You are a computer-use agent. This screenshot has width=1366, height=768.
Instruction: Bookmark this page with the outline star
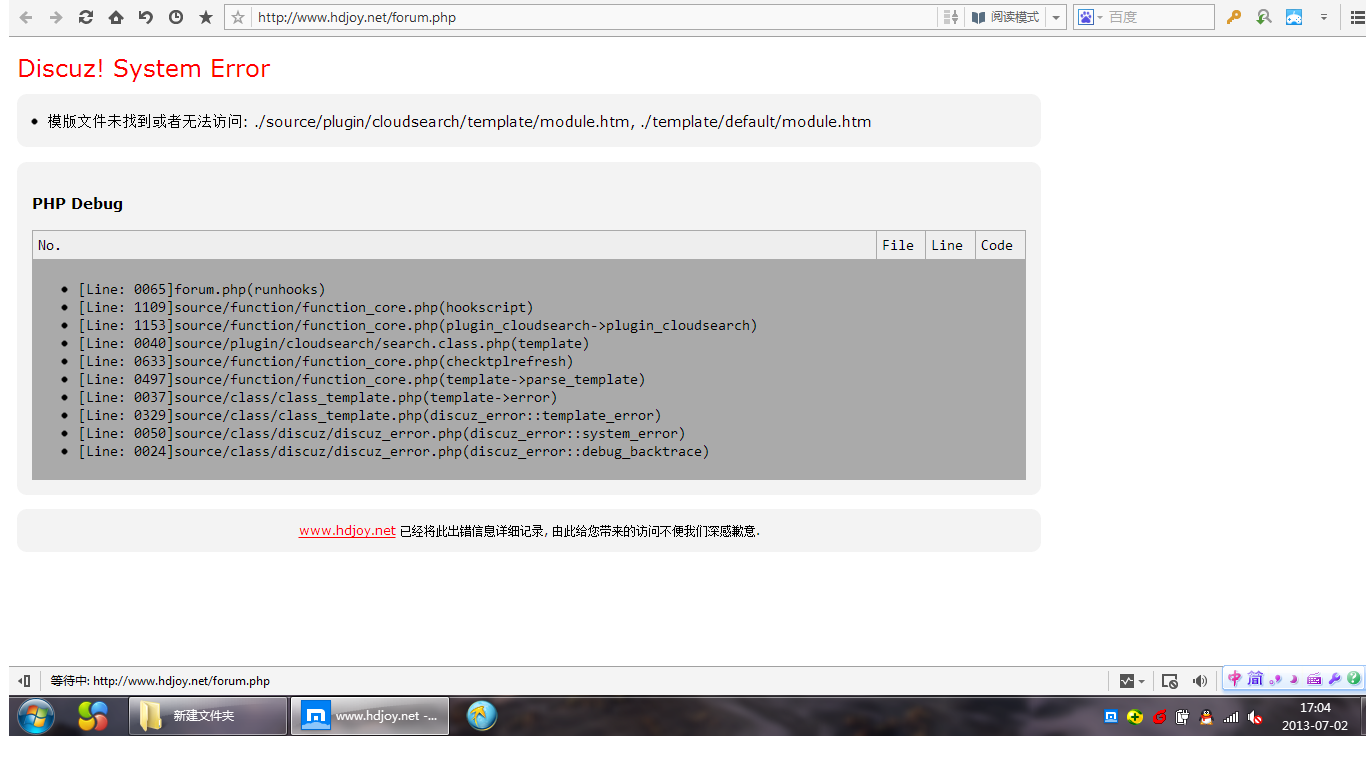[238, 17]
